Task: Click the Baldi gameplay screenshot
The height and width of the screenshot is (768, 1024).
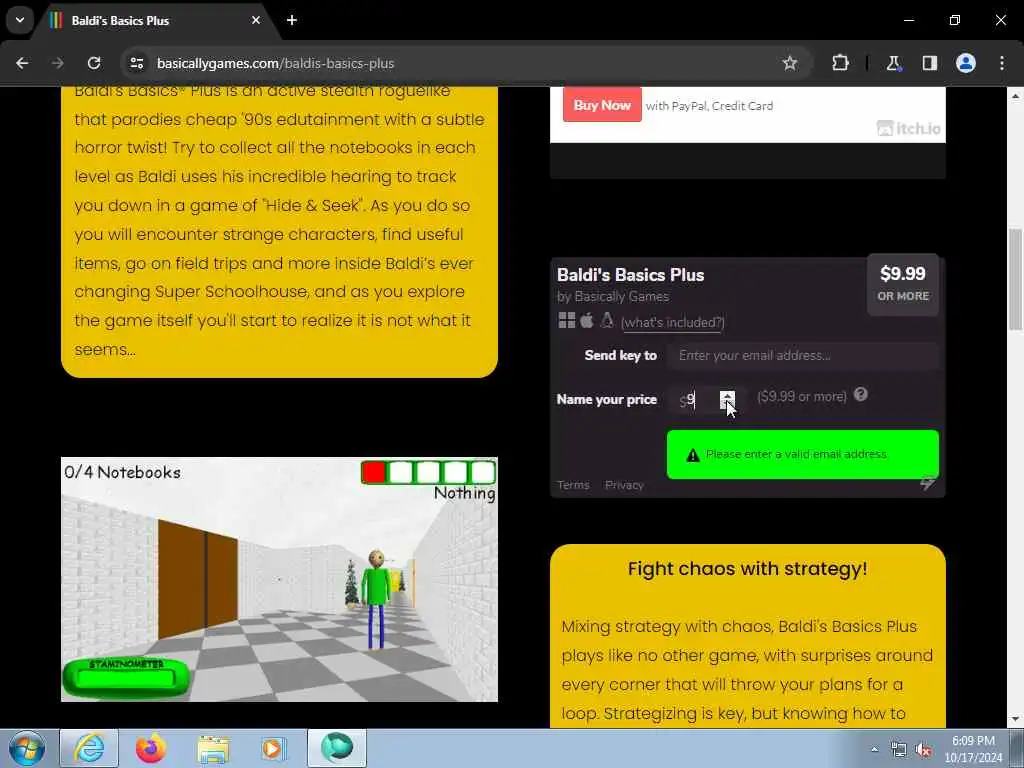Action: (280, 579)
